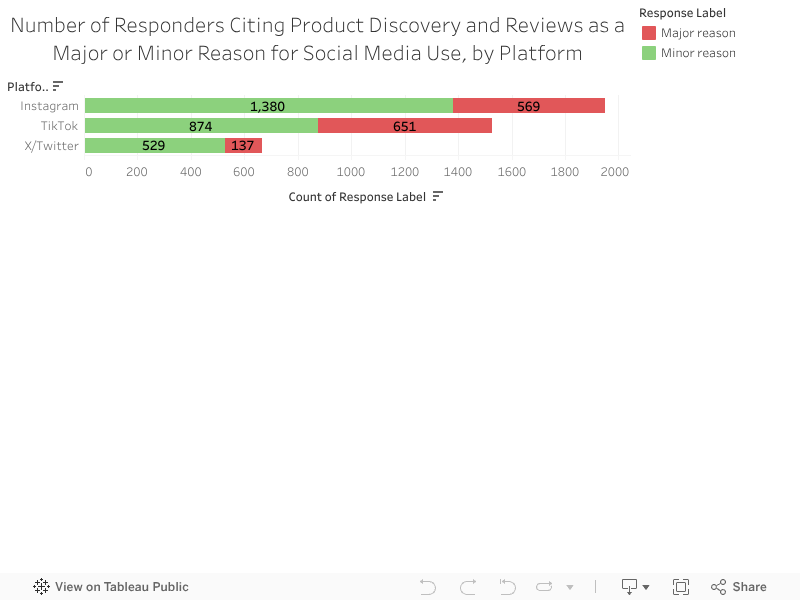Click the redo arrow icon in toolbar
Viewport: 800px width, 600px height.
pyautogui.click(x=468, y=587)
